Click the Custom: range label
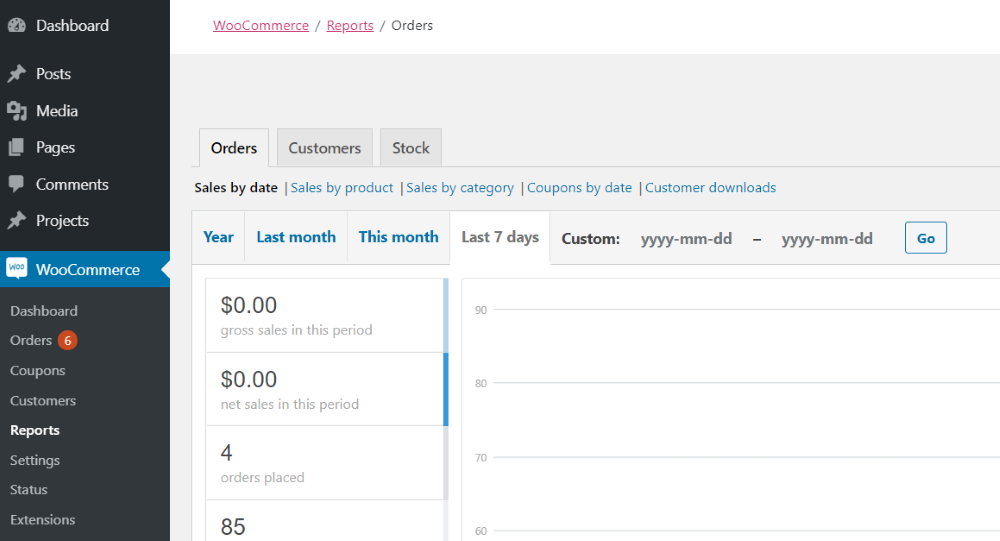Screen dimensions: 1000x541 coord(591,239)
